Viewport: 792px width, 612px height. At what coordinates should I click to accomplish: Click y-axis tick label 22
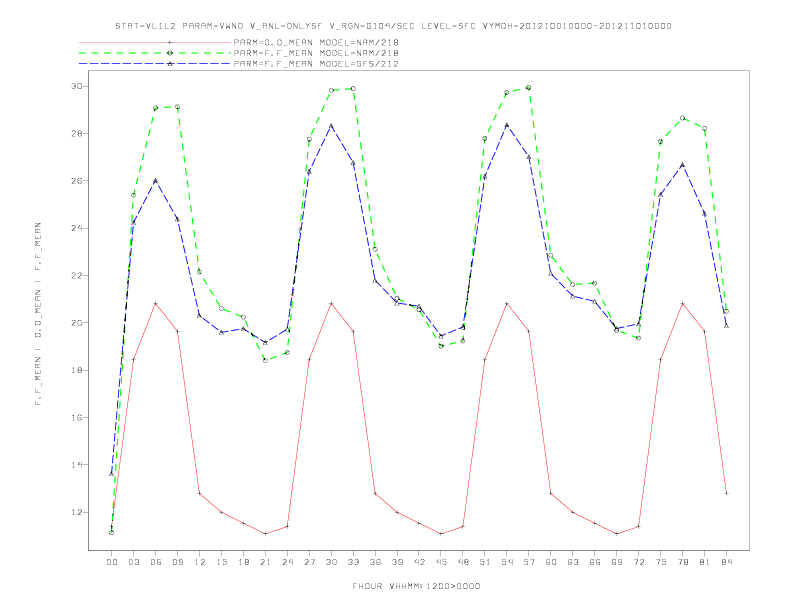pos(77,276)
